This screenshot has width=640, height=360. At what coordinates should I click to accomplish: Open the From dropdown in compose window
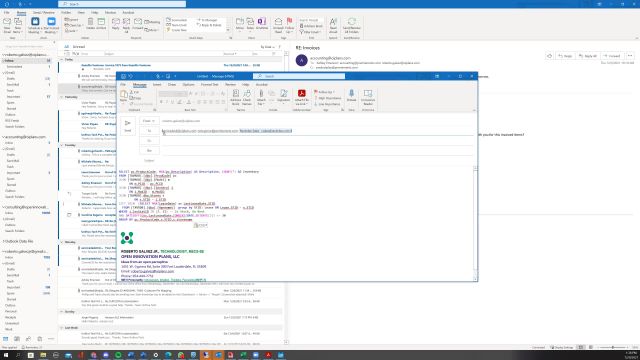pyautogui.click(x=149, y=121)
